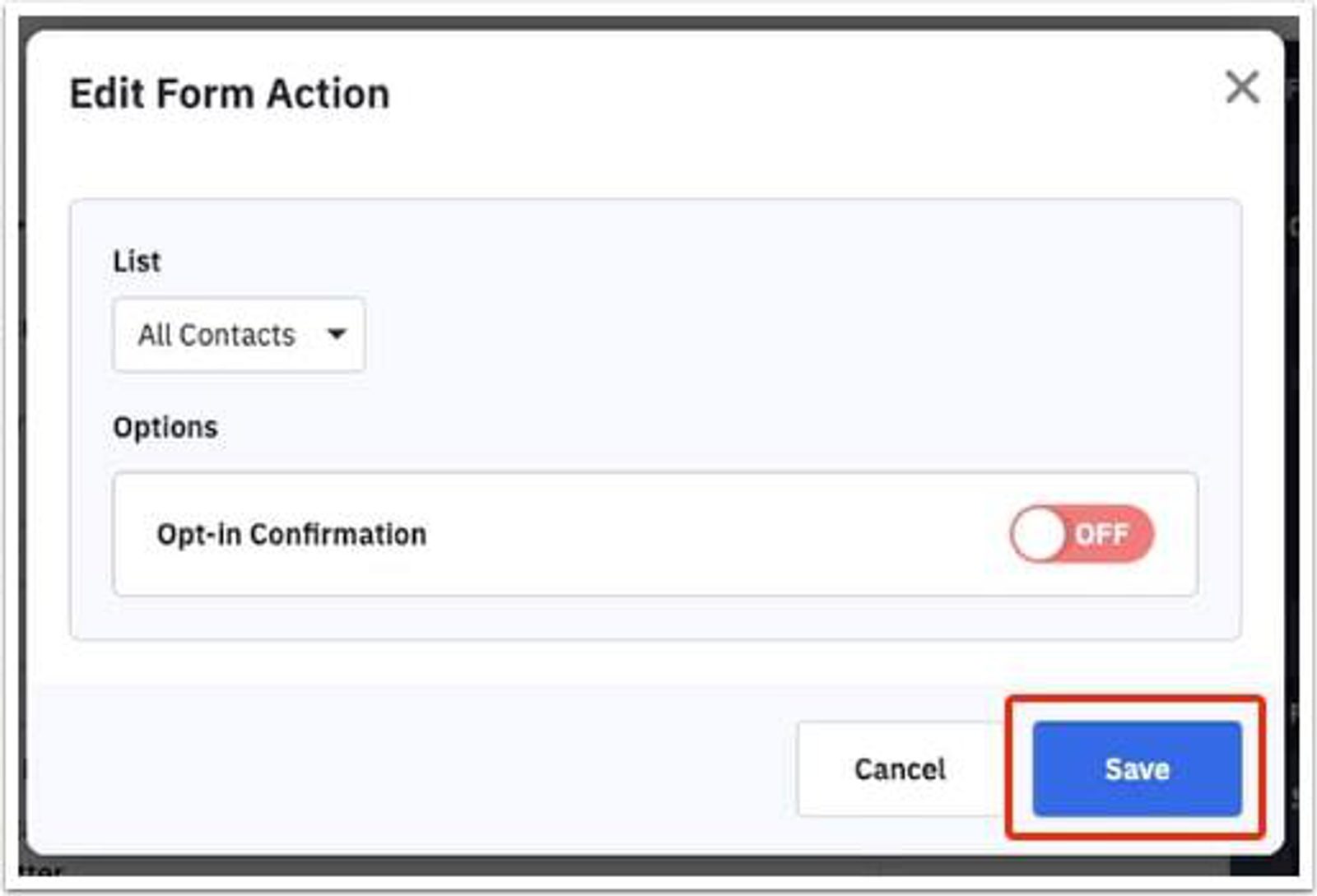The width and height of the screenshot is (1317, 896).
Task: Click the Opt-in Confirmation label
Action: [x=291, y=534]
